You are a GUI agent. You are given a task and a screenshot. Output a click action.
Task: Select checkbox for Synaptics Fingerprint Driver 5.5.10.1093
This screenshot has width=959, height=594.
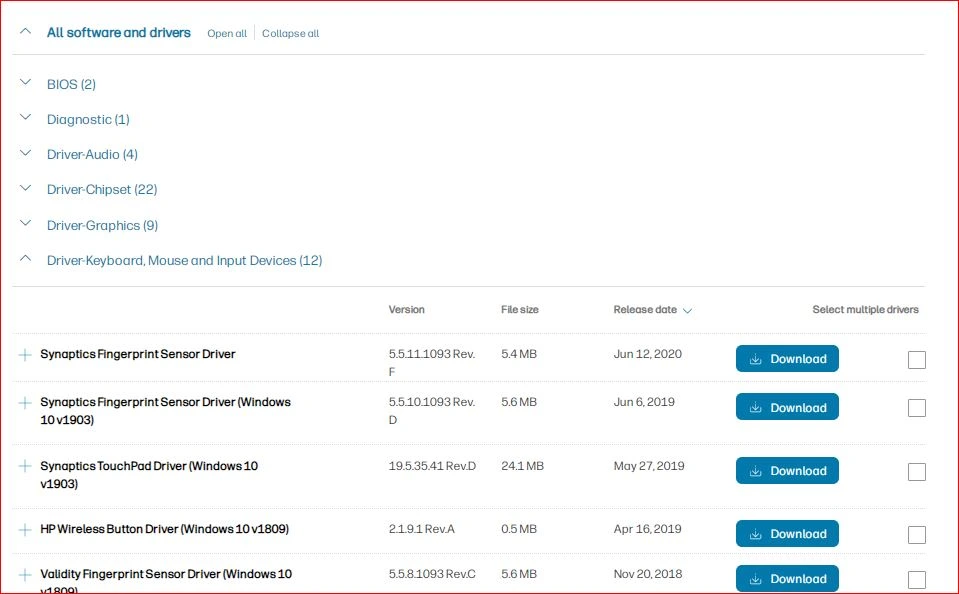[917, 408]
